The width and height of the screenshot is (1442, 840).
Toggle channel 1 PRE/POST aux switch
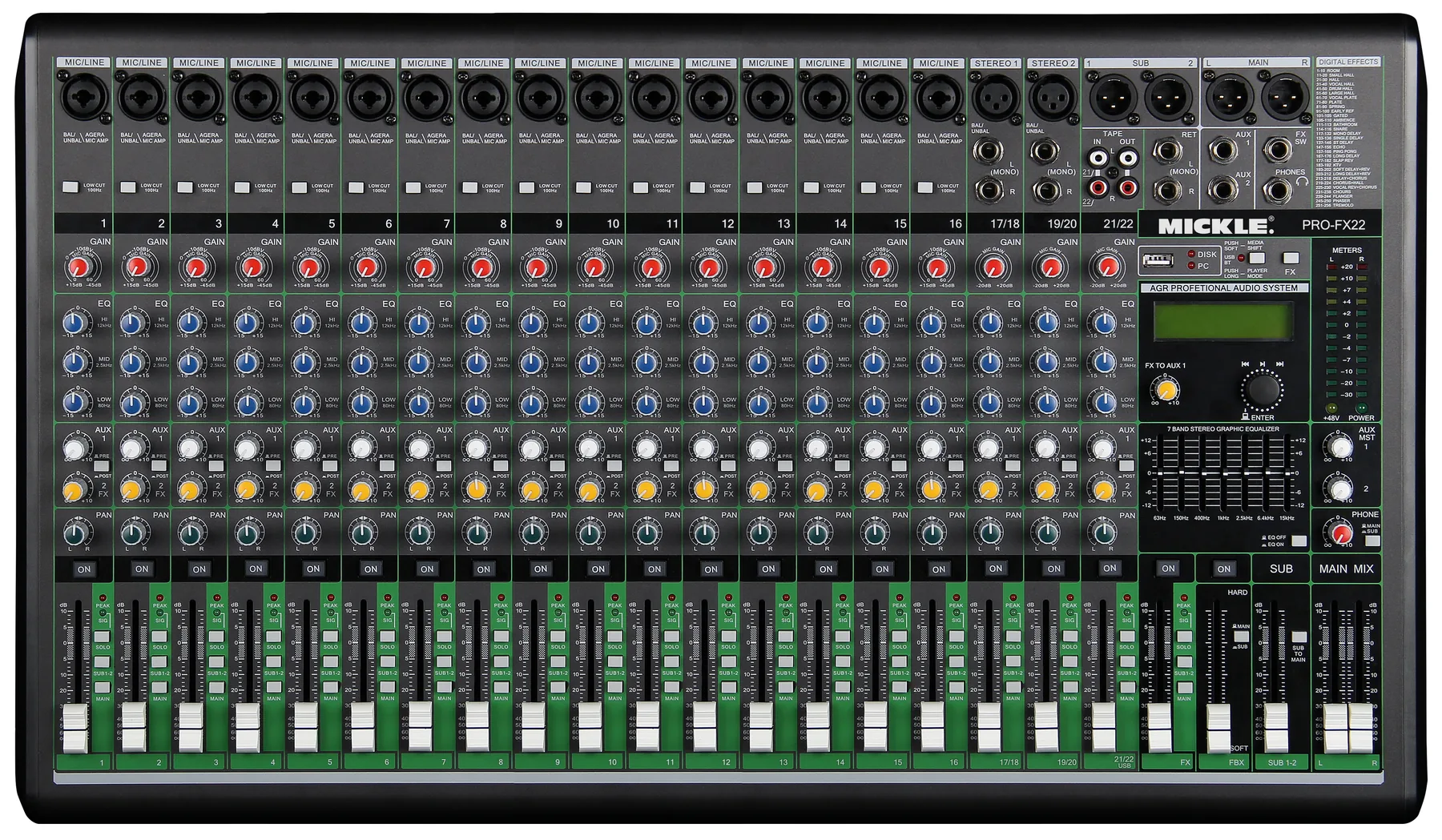pyautogui.click(x=102, y=465)
